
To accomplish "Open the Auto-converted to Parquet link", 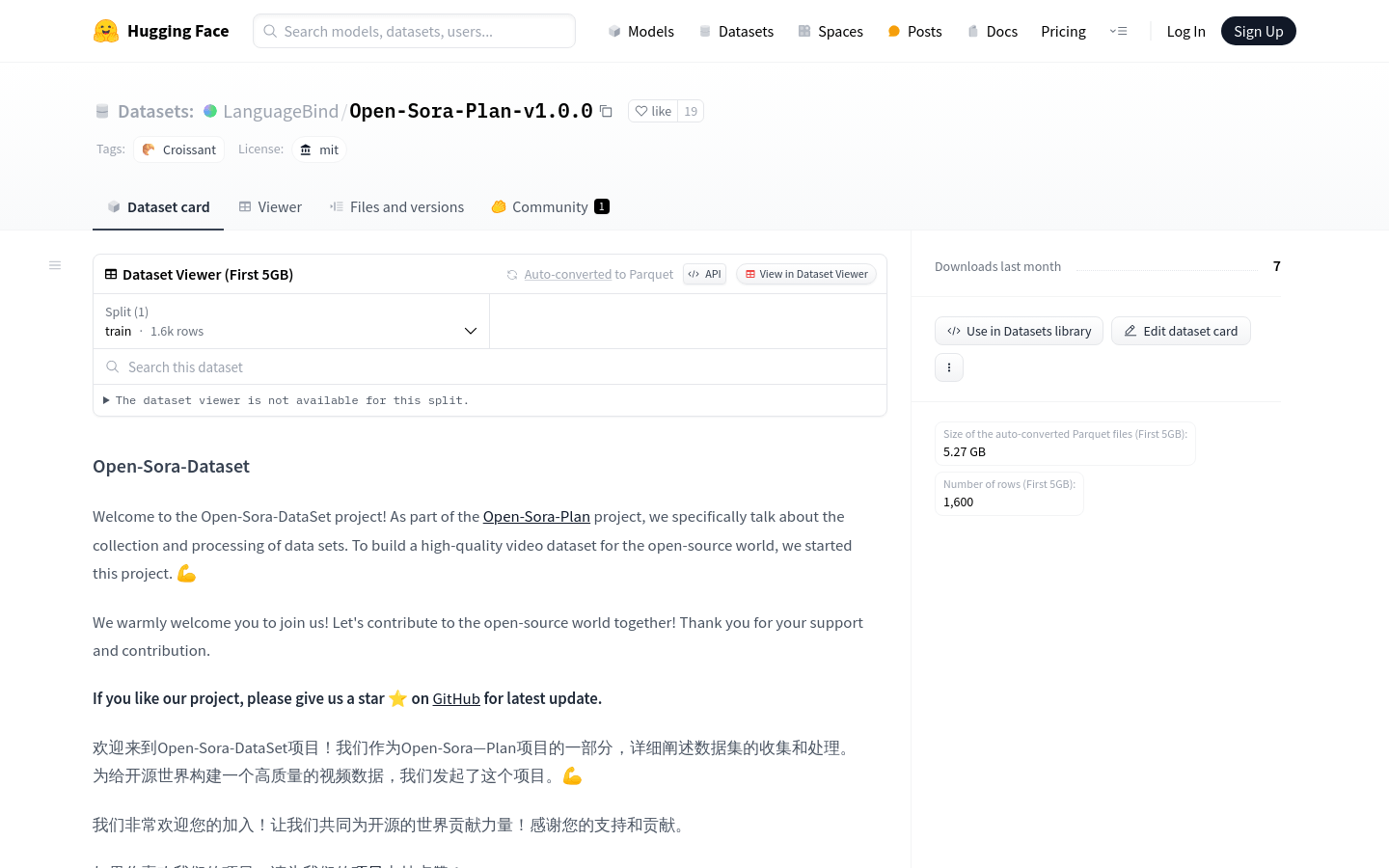I will click(x=598, y=275).
